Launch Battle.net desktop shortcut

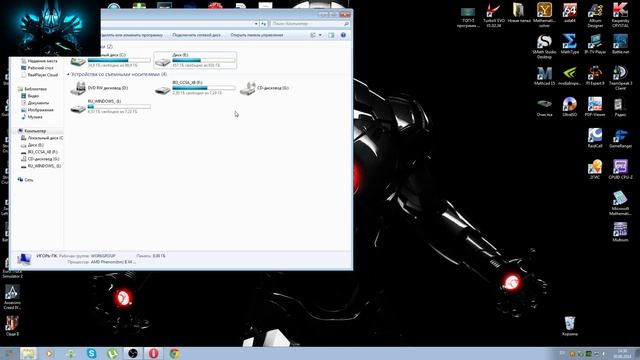(x=620, y=44)
